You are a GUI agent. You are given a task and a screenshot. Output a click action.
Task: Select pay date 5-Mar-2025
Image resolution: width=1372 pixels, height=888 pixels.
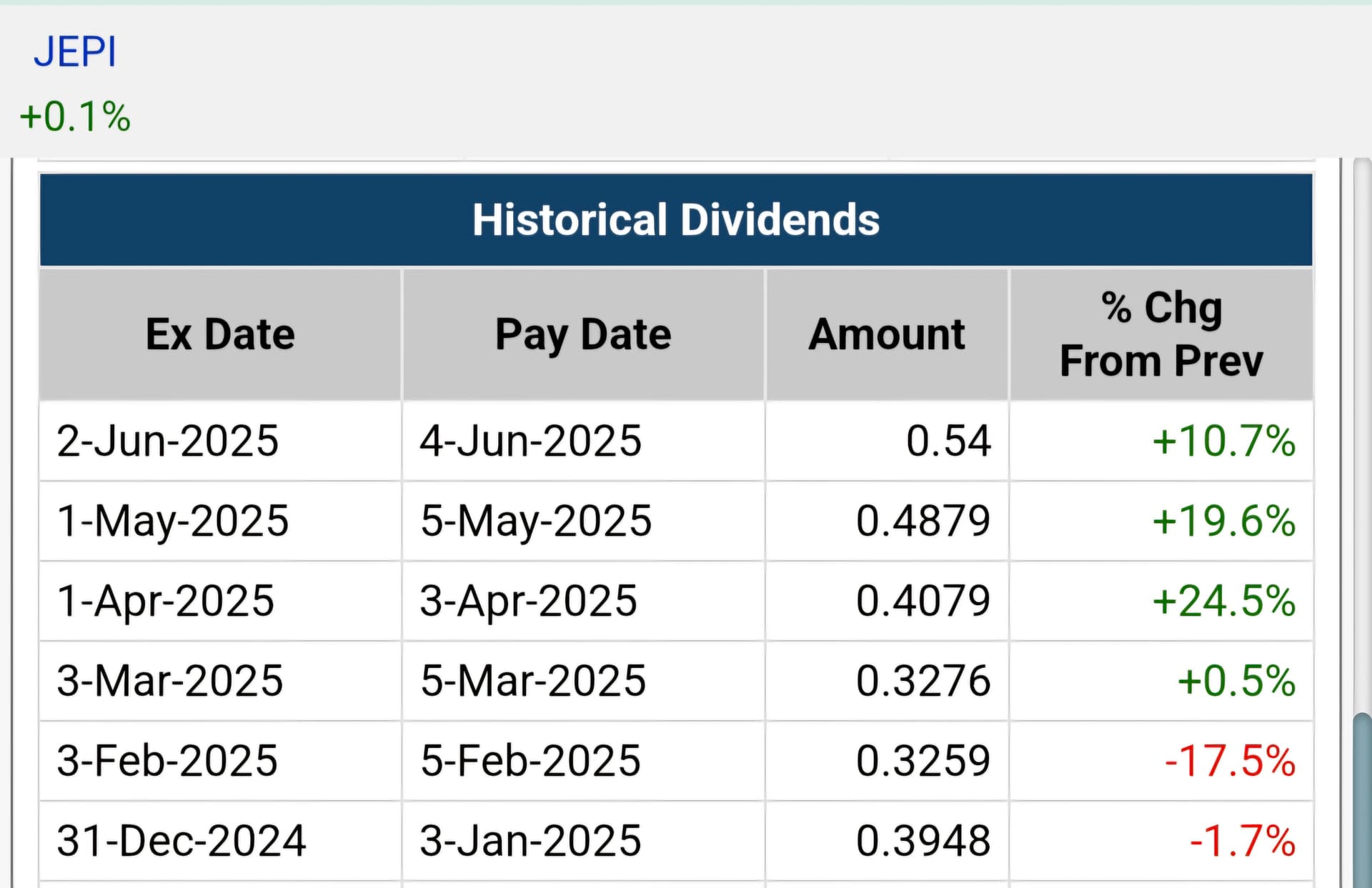(533, 681)
